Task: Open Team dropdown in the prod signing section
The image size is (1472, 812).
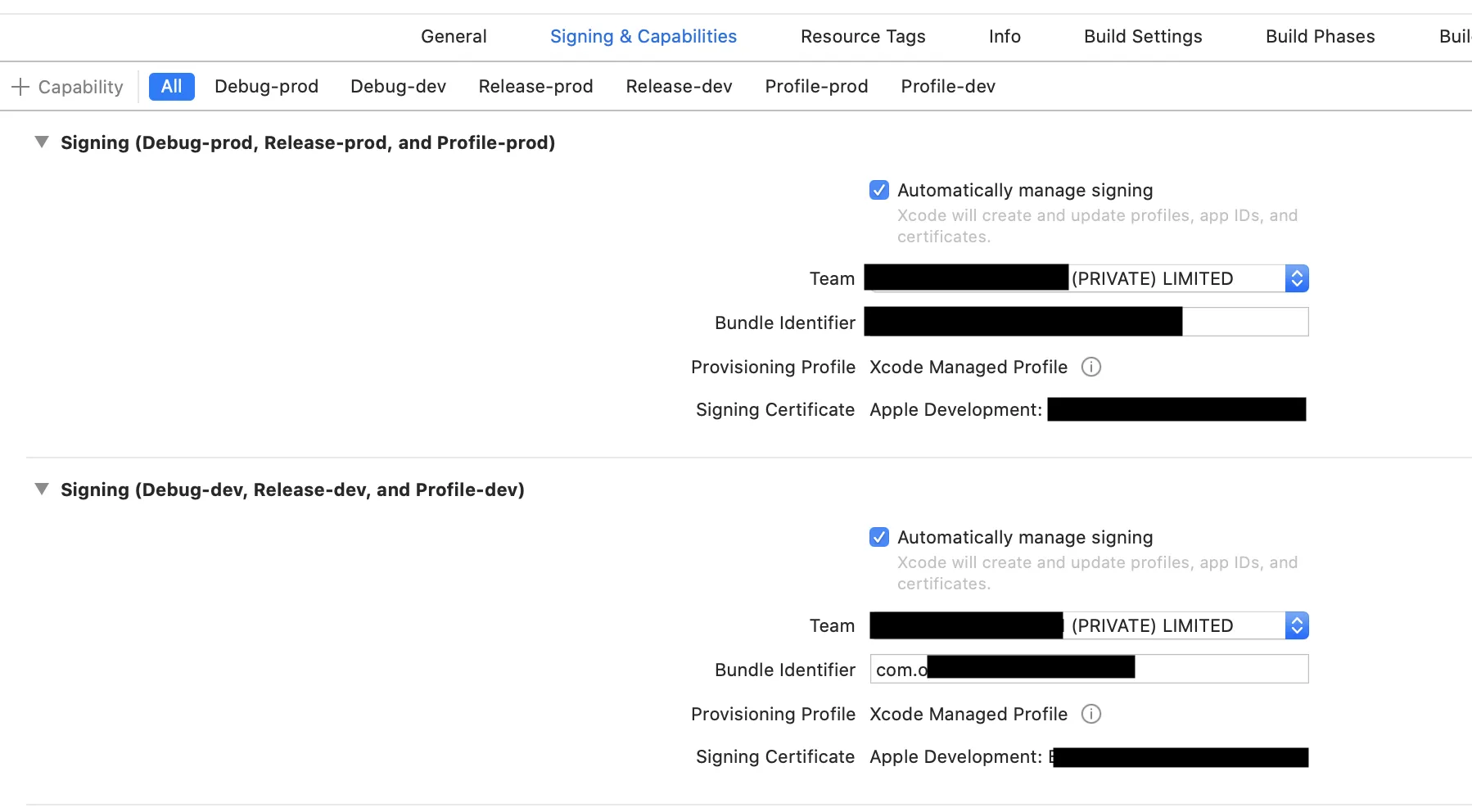Action: (1296, 278)
